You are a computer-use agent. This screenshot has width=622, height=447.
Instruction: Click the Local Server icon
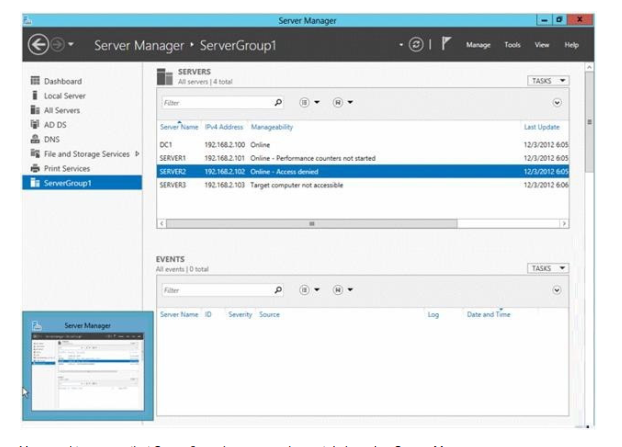click(35, 96)
